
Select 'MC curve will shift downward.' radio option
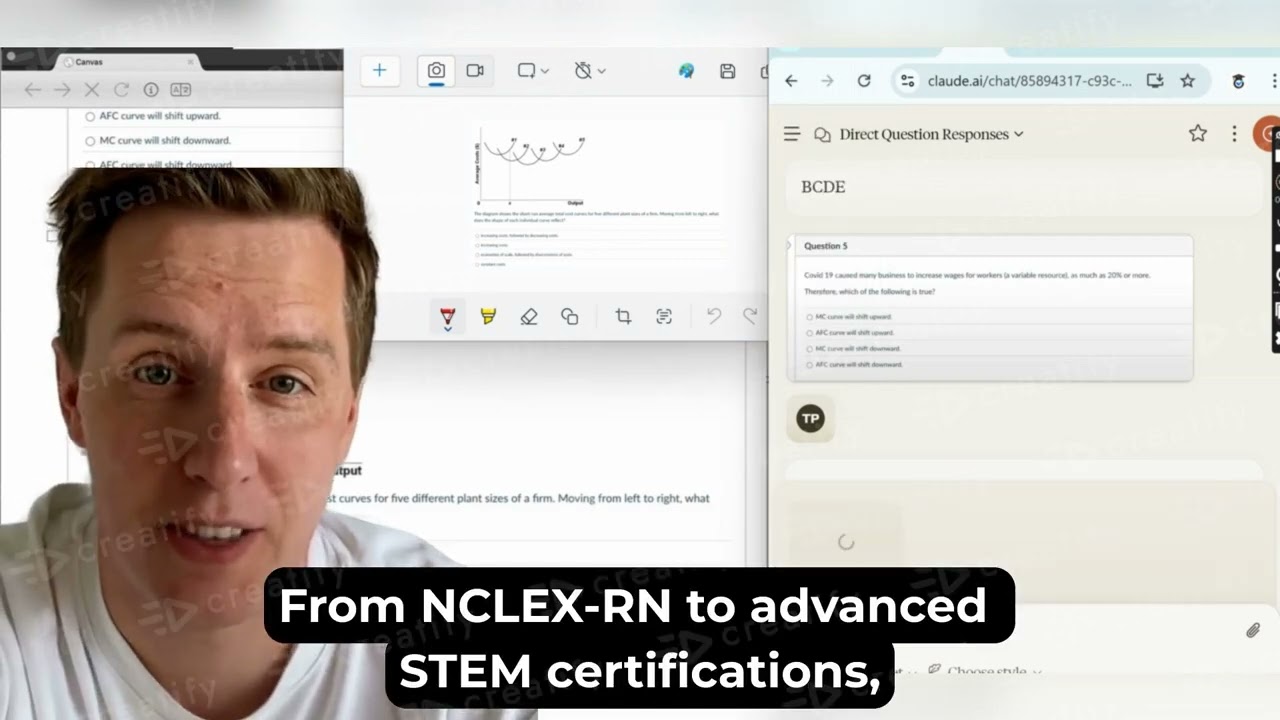coord(90,141)
